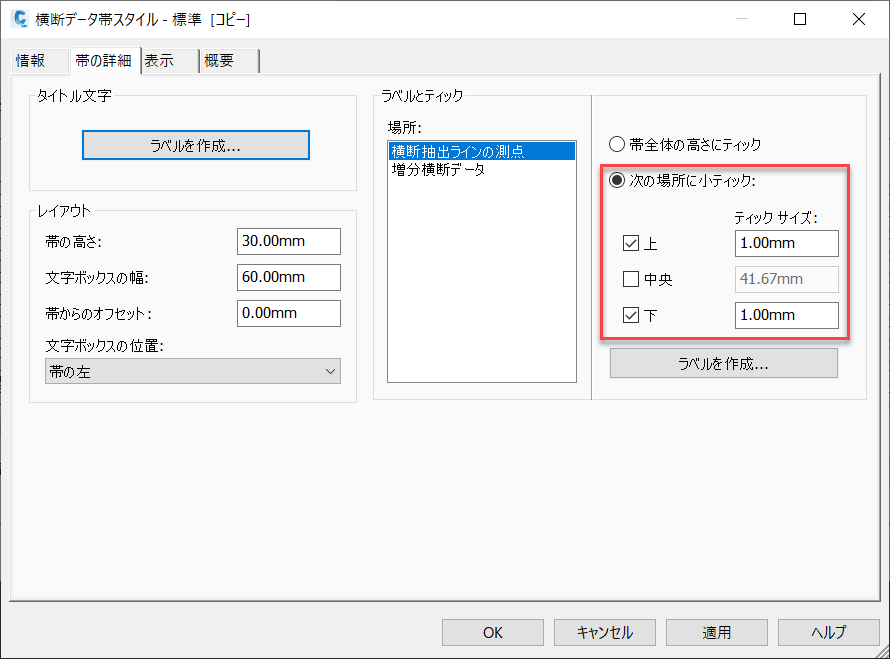Screen dimensions: 890x659
Task: Open the 文字ボックスの位置 dropdown 帯の左
Action: pyautogui.click(x=193, y=371)
